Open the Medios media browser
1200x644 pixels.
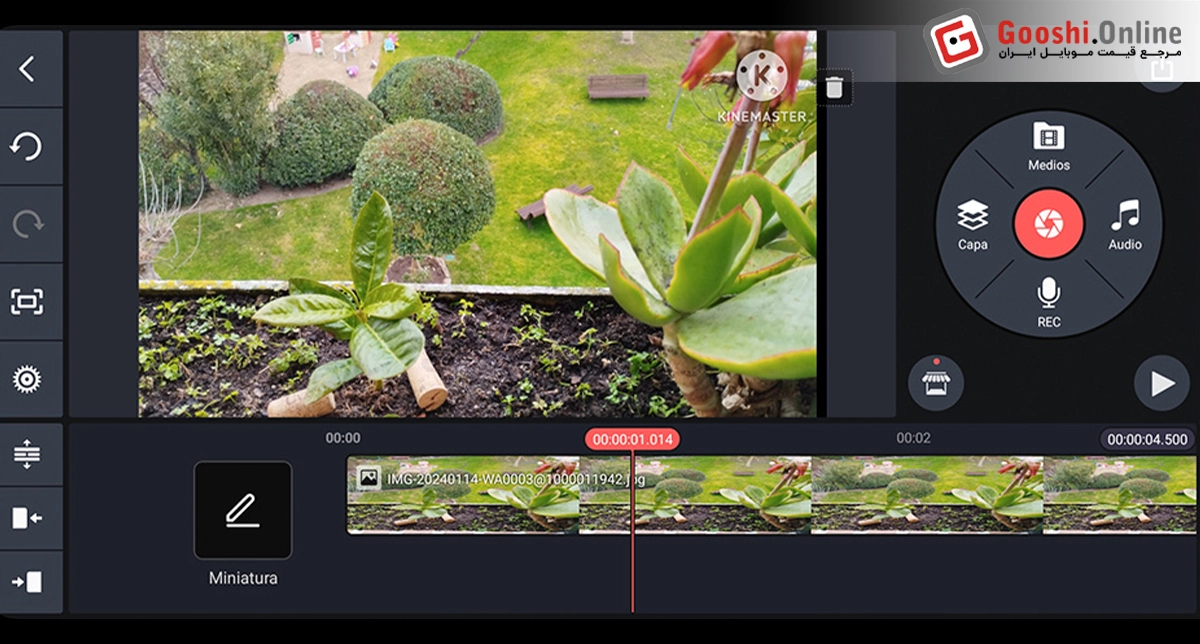click(1048, 146)
